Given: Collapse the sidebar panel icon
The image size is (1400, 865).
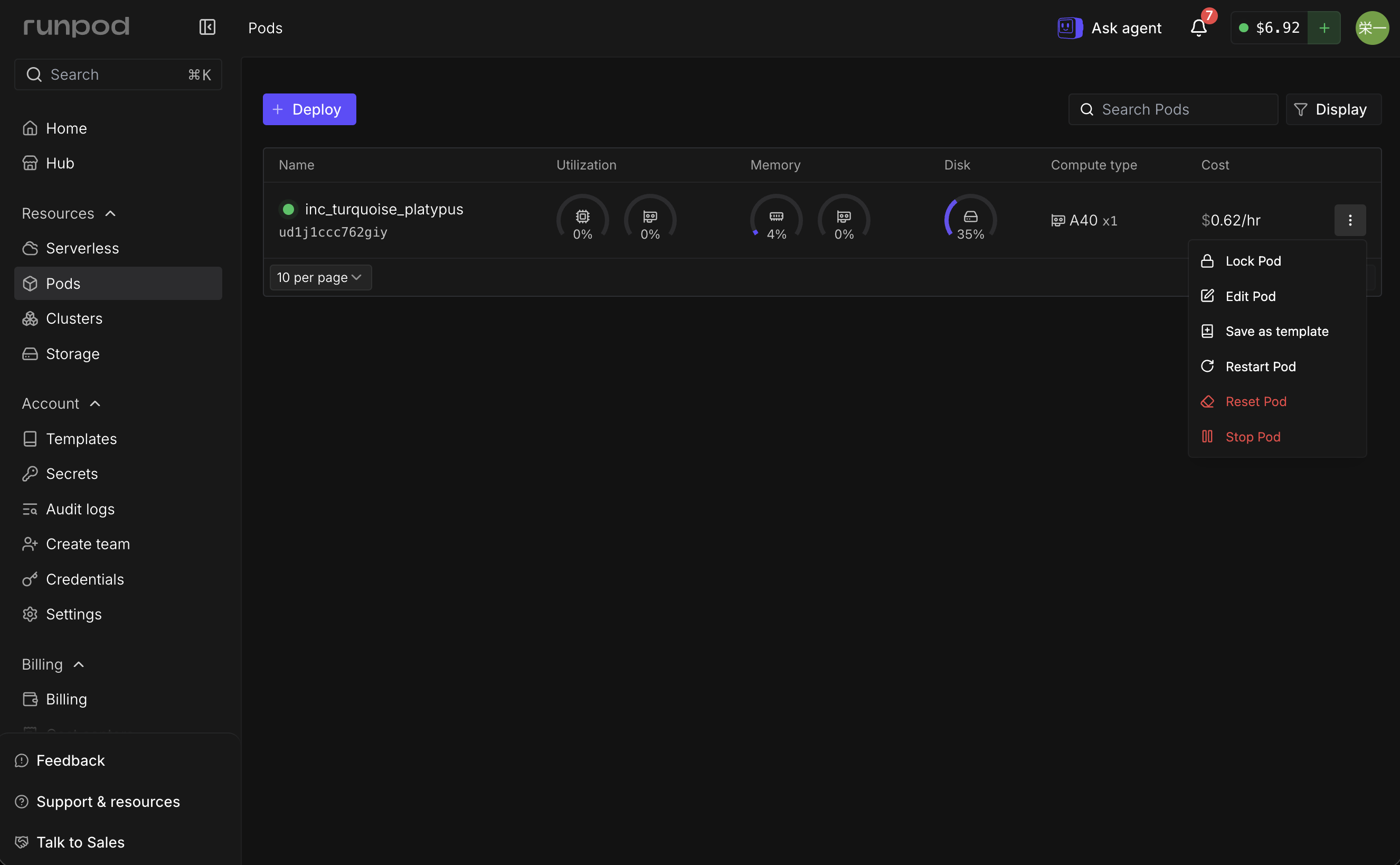Looking at the screenshot, I should click(207, 27).
